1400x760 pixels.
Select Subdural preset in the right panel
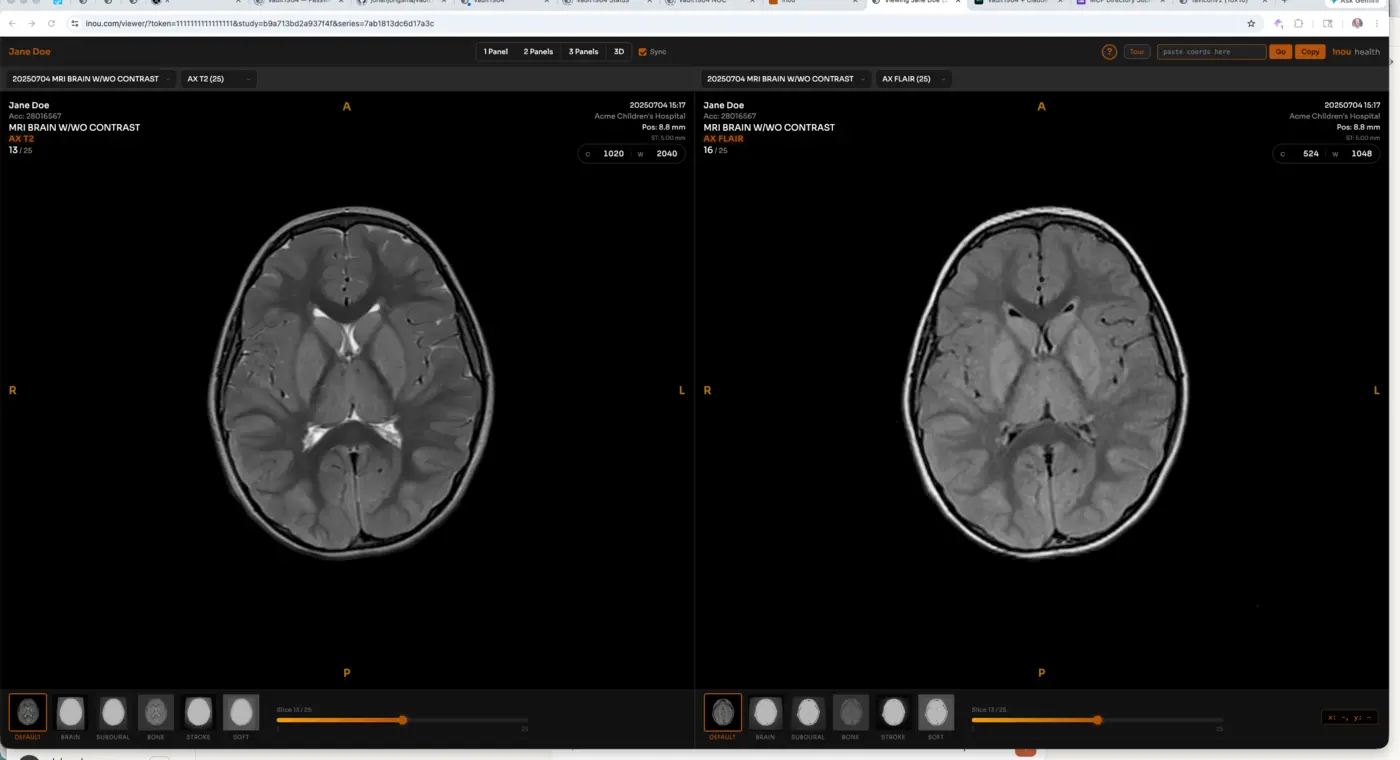[808, 712]
